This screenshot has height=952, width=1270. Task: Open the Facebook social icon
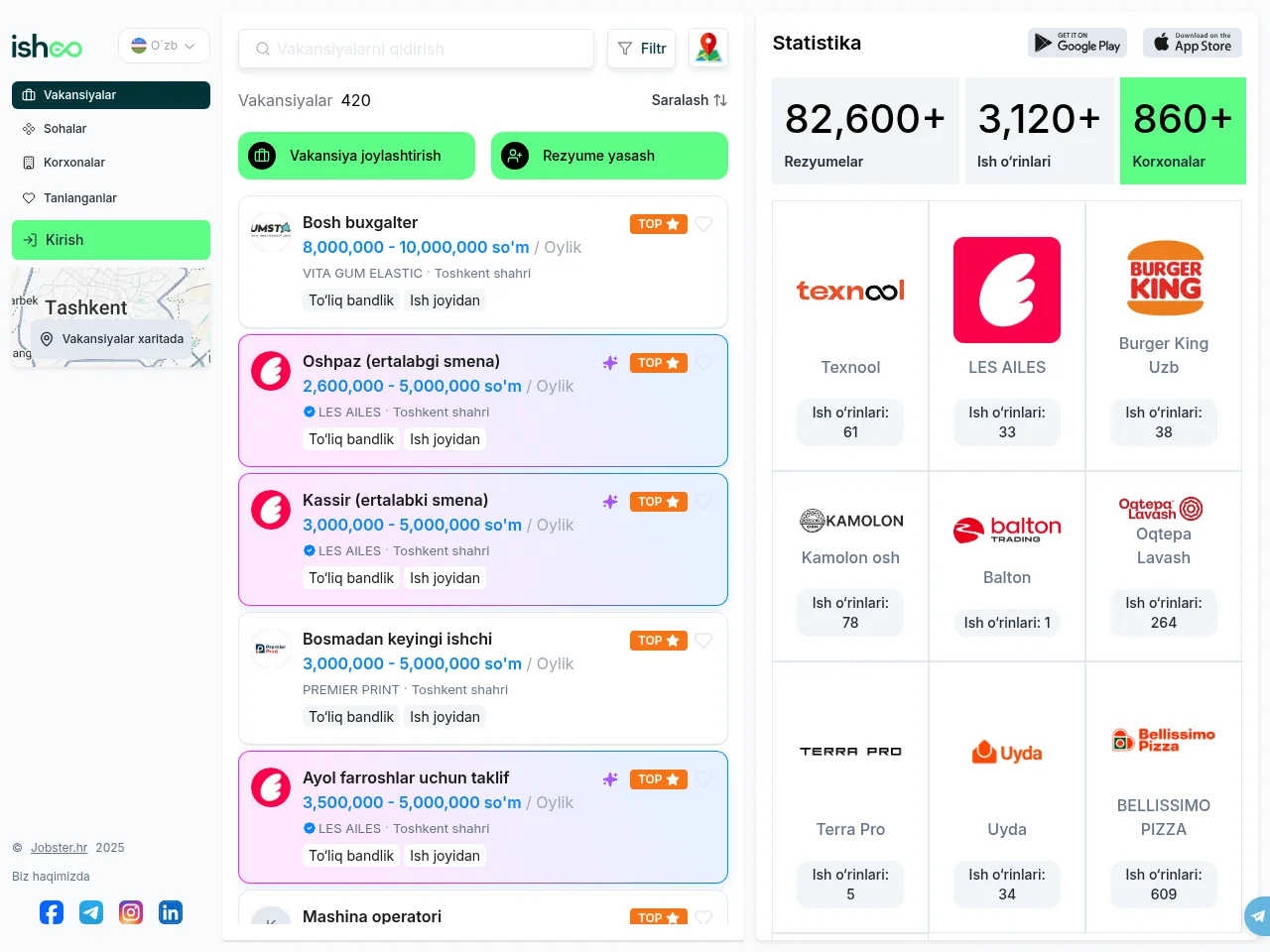click(x=52, y=912)
